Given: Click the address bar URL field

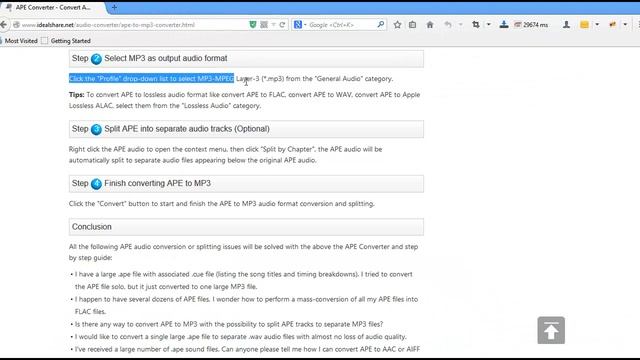Looking at the screenshot, I should 134,25.
